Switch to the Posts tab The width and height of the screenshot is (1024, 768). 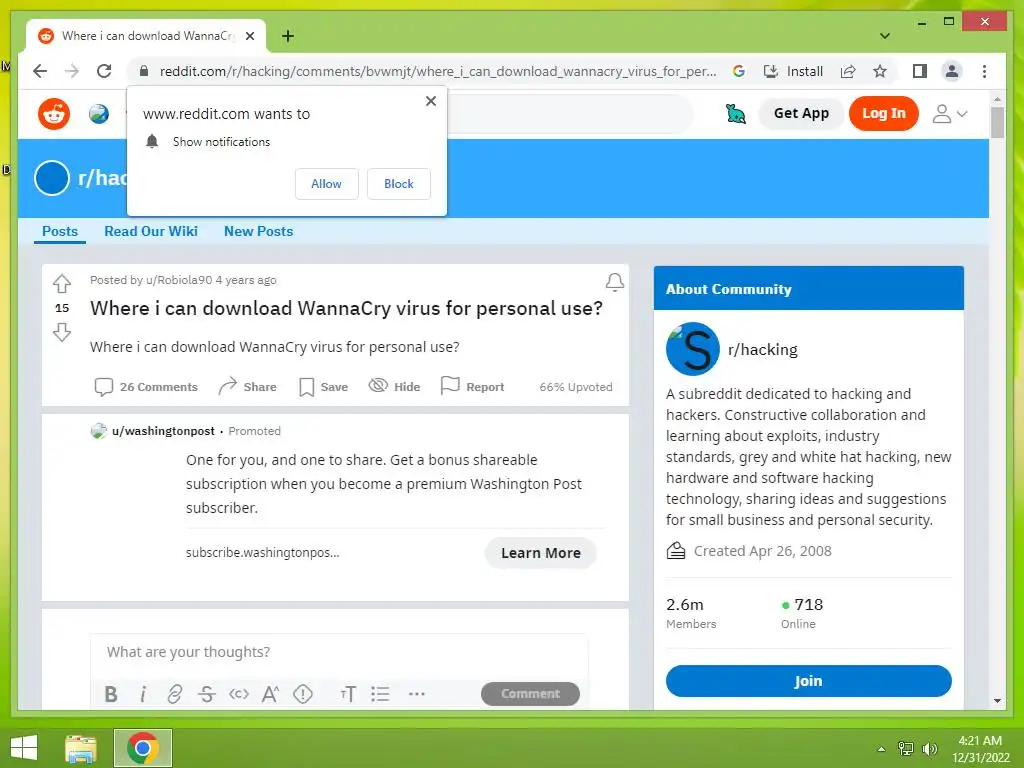click(x=60, y=231)
